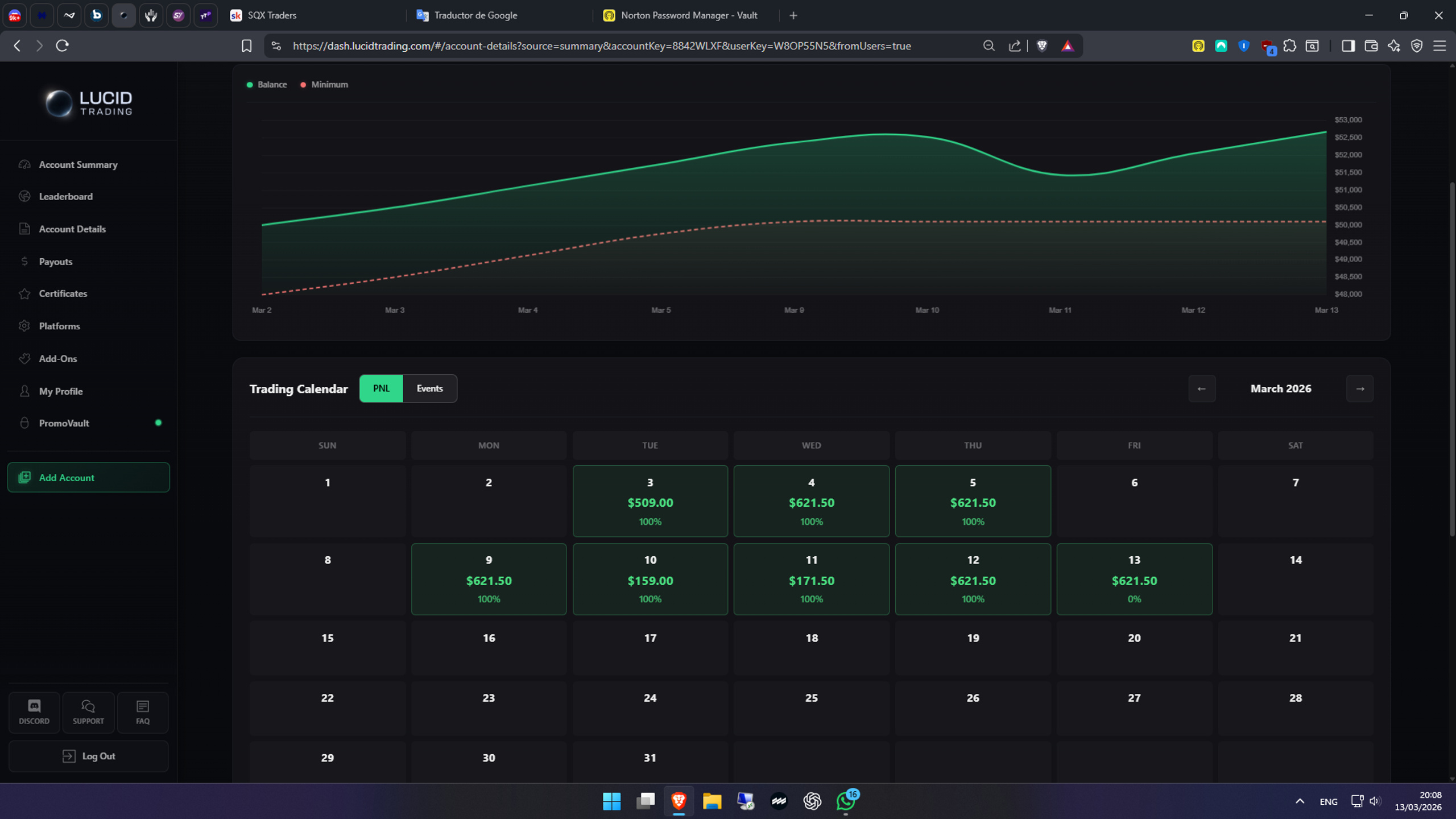The image size is (1456, 819).
Task: Click the Certificates star icon
Action: [24, 293]
